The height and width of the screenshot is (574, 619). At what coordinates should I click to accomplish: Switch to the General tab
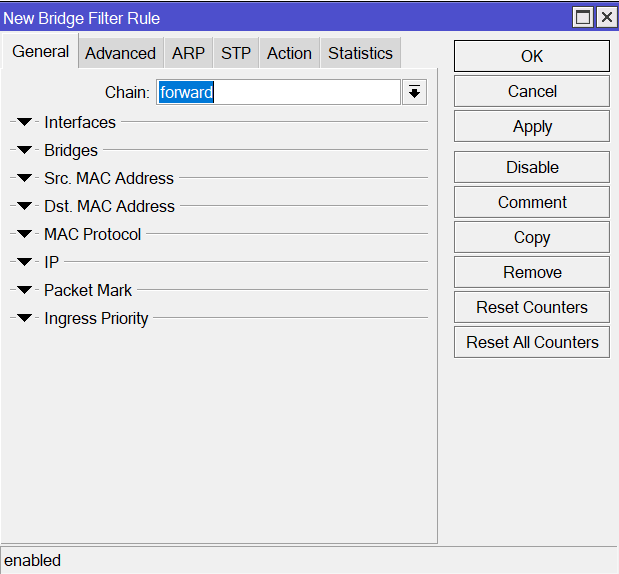(40, 51)
